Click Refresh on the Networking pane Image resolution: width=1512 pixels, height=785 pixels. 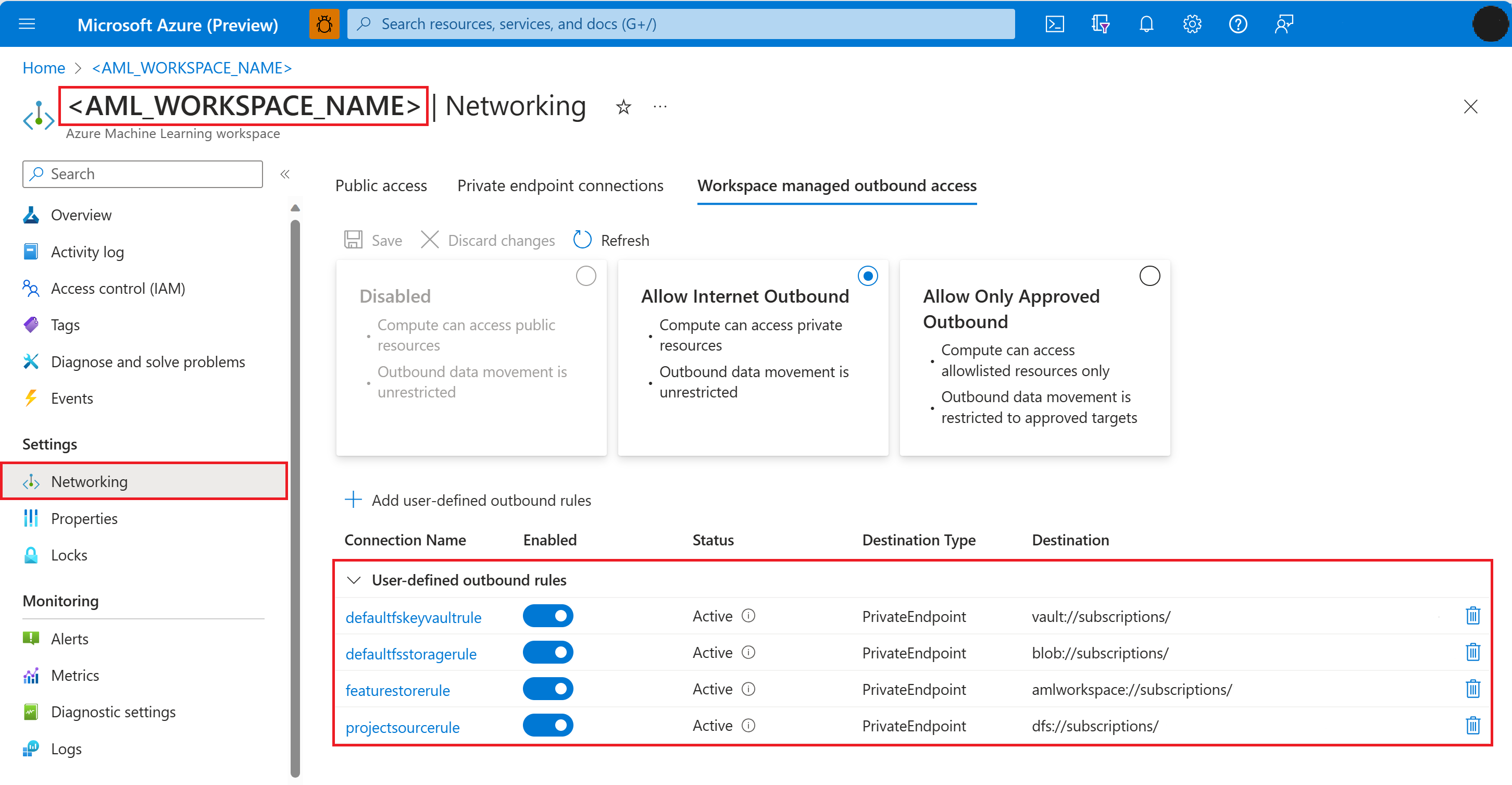(610, 240)
